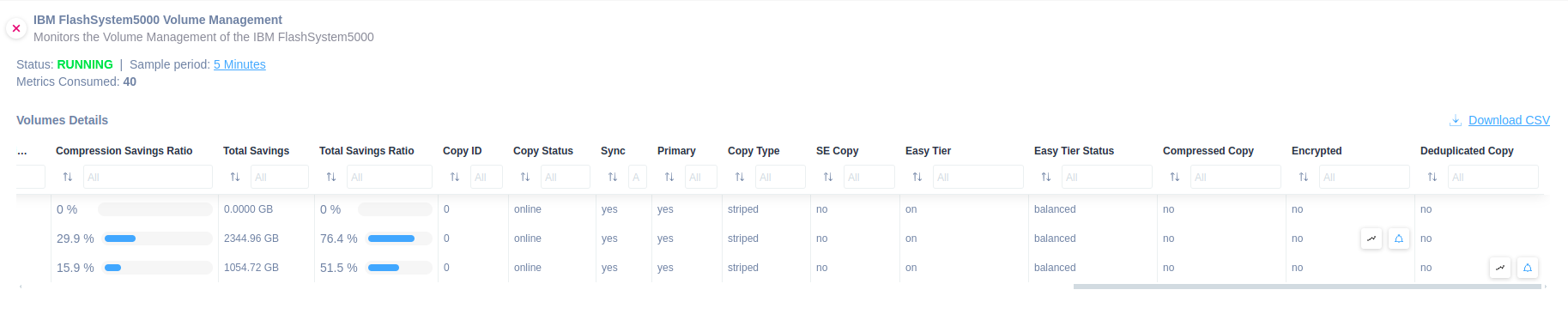Sort the Encrypted column
1568x314 pixels.
click(1304, 177)
